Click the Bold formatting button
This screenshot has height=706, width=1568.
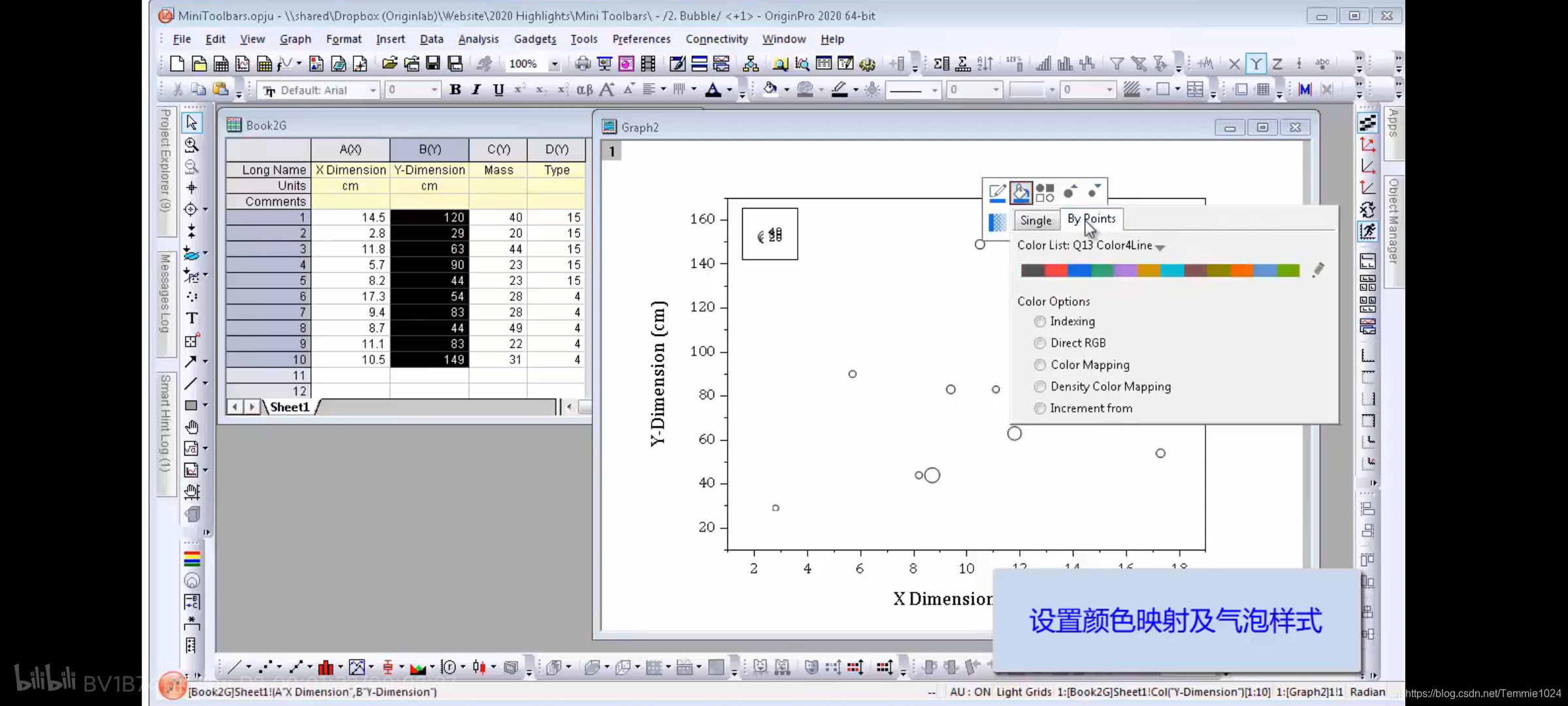click(455, 90)
